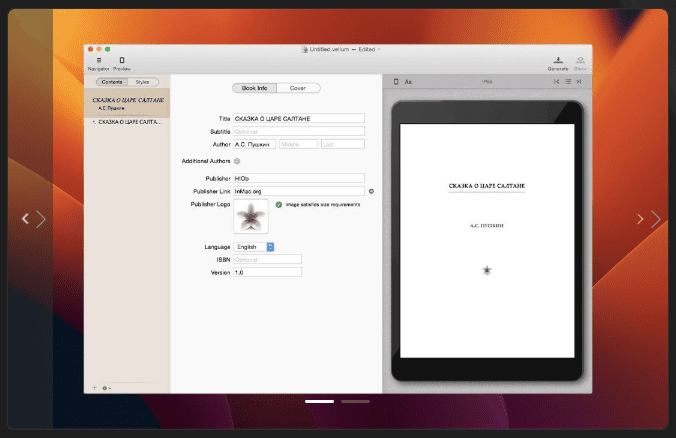Click the author name in preview page
The image size is (676, 438).
(487, 225)
